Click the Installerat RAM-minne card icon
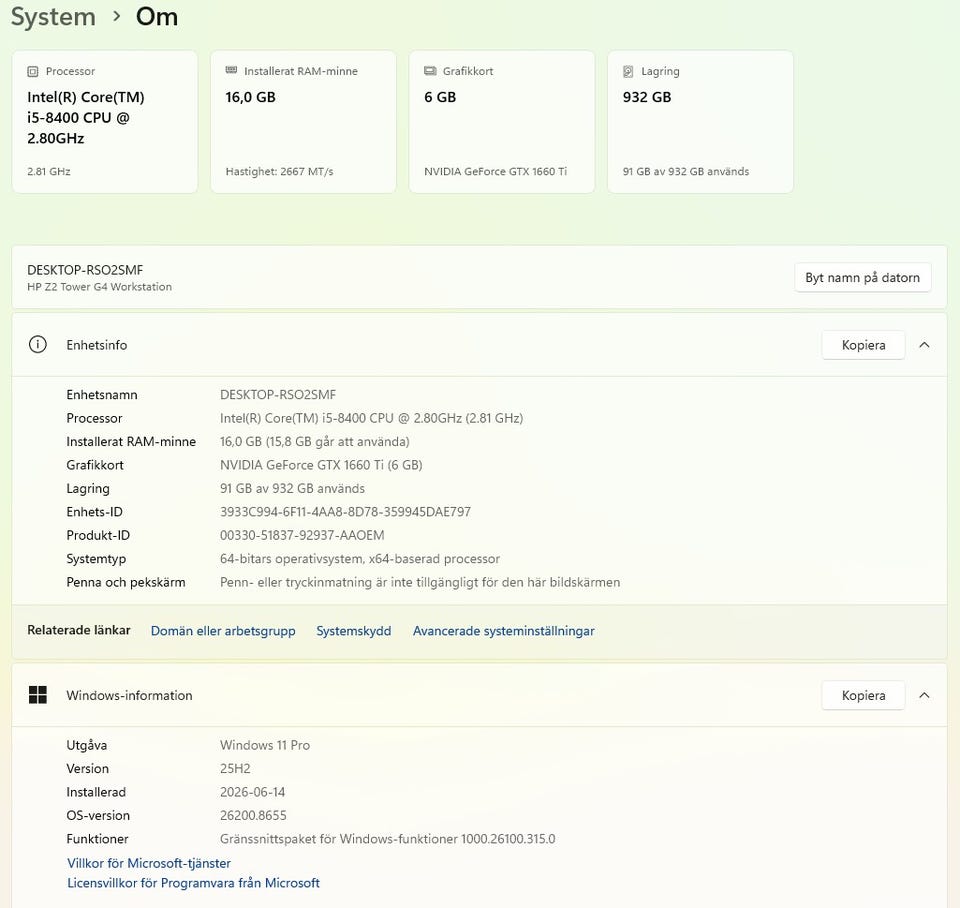 coord(231,70)
